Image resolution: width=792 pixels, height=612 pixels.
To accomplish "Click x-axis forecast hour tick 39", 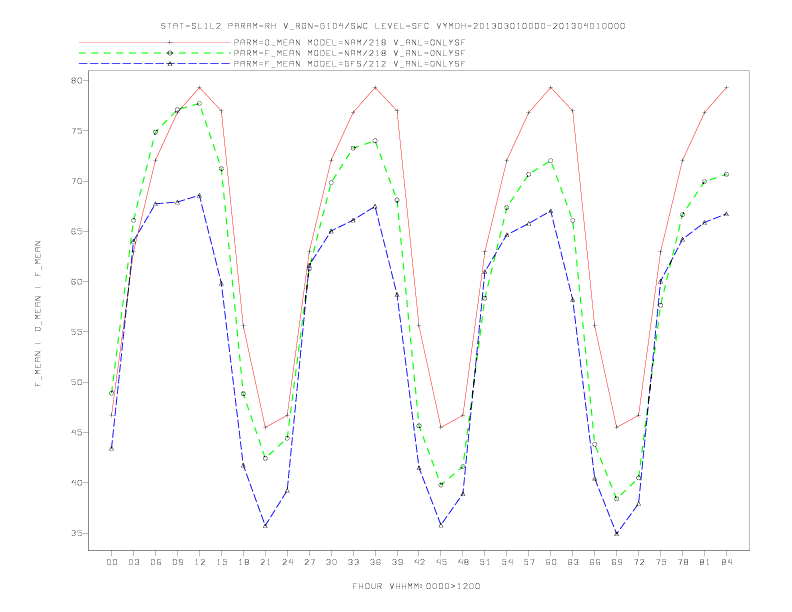I will point(397,562).
